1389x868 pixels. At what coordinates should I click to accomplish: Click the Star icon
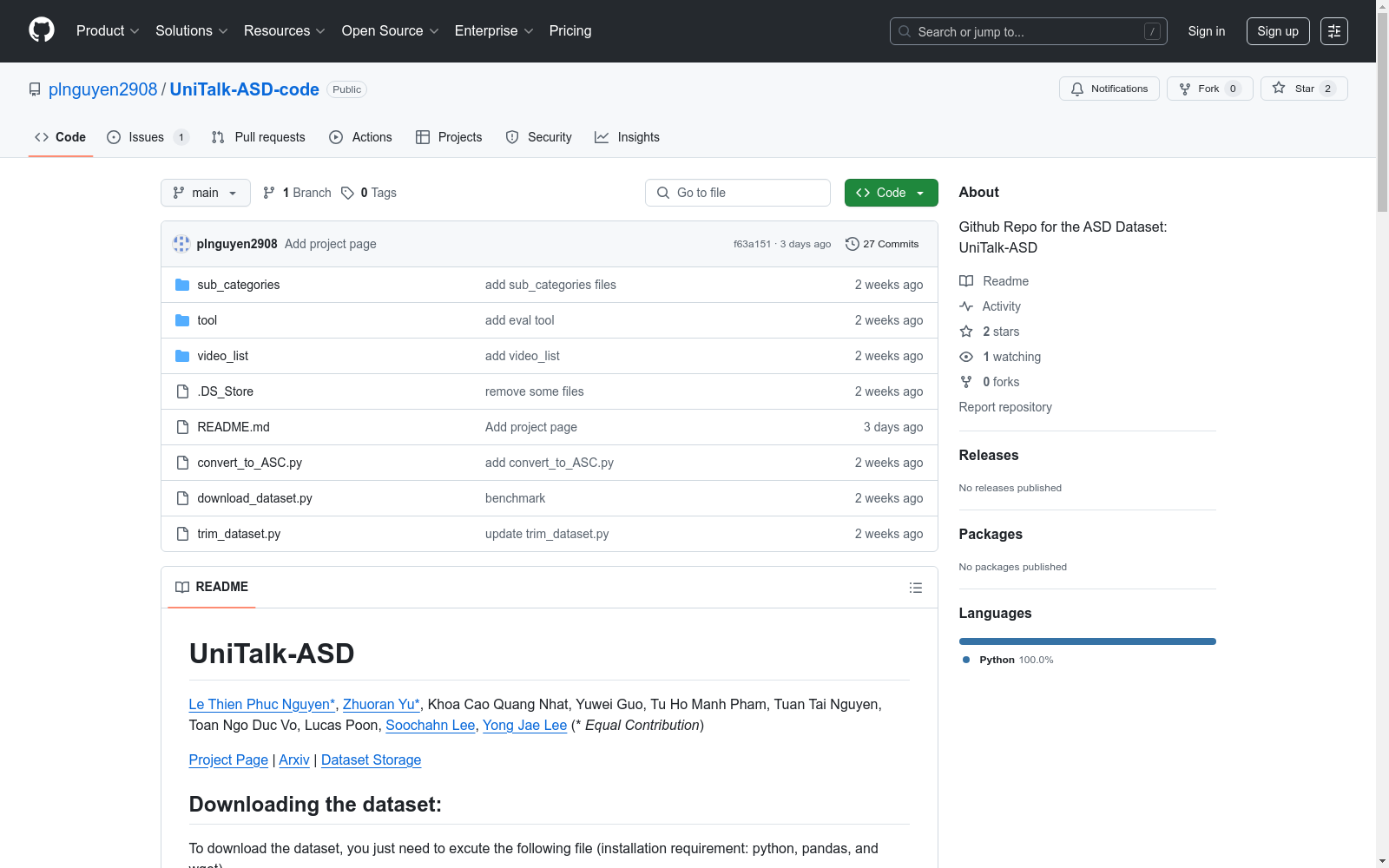[x=1279, y=88]
